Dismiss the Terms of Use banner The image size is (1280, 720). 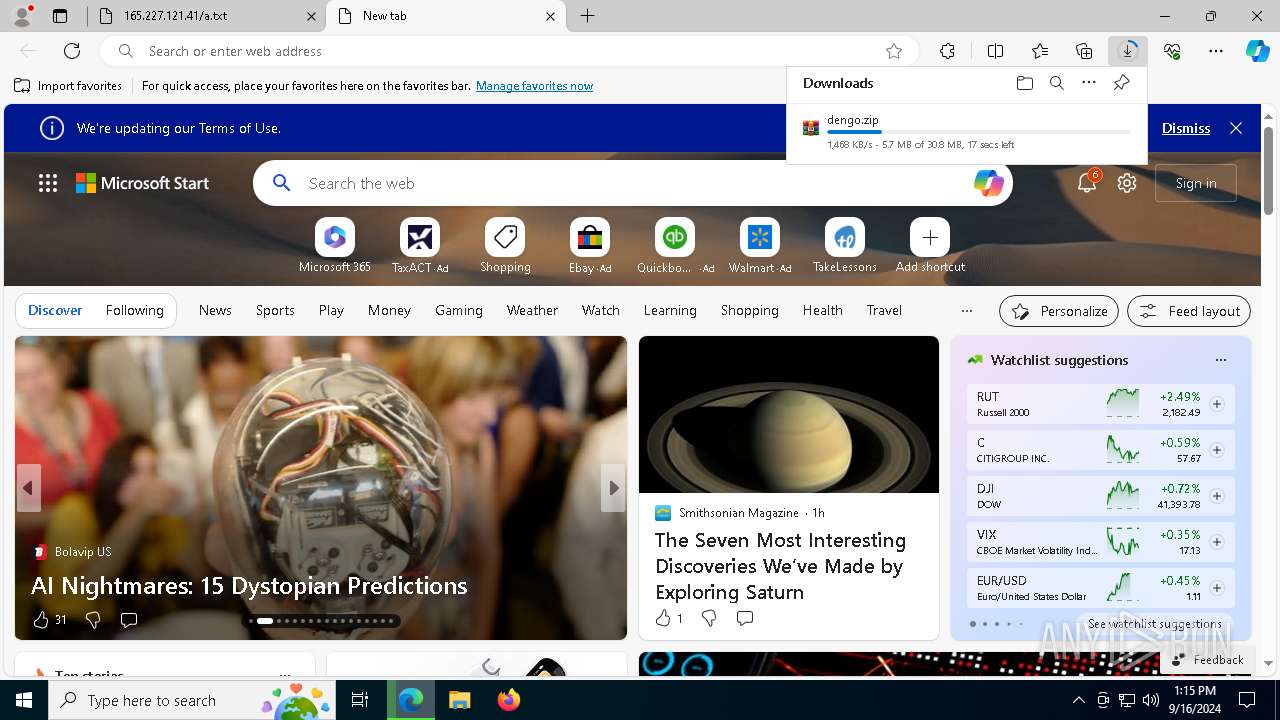pos(1186,128)
